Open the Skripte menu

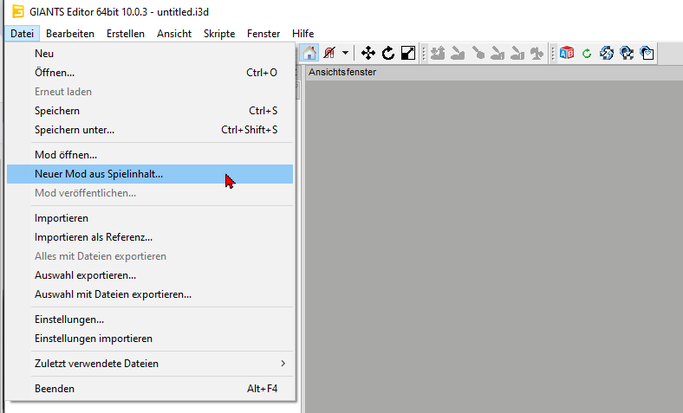point(219,34)
